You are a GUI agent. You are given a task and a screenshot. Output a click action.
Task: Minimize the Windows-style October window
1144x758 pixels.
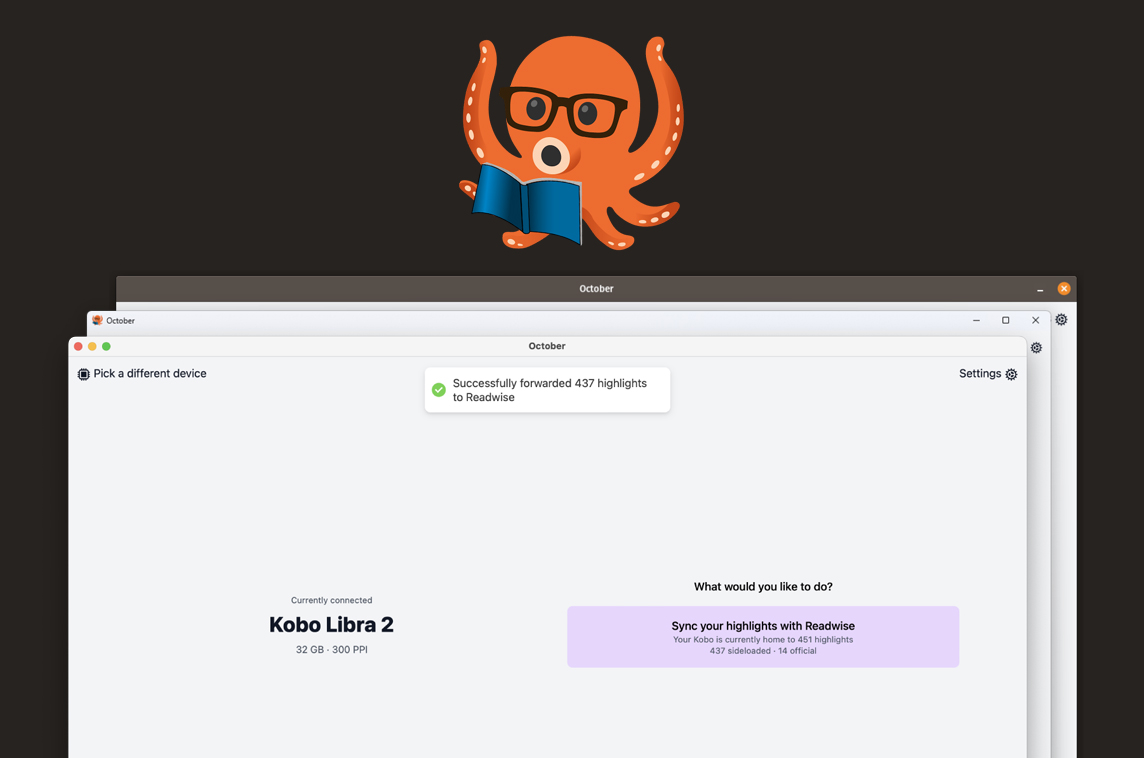tap(976, 320)
